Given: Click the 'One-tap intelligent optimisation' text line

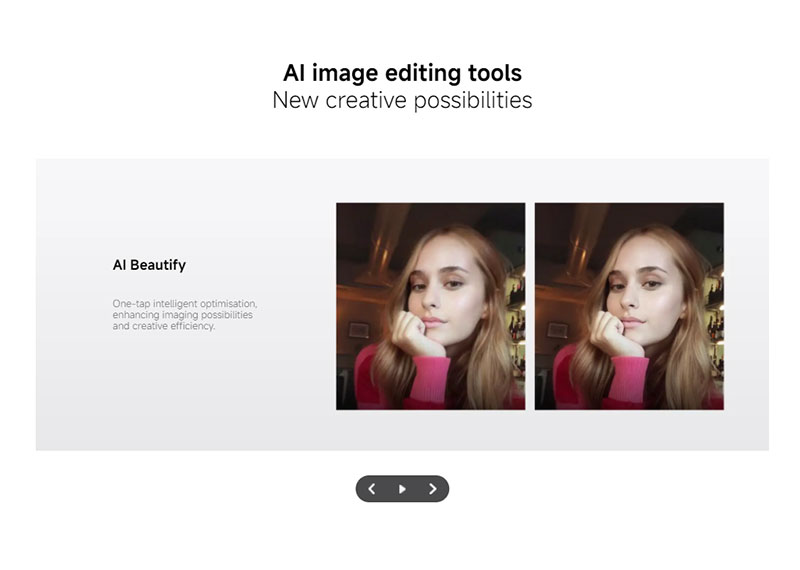Looking at the screenshot, I should (185, 303).
